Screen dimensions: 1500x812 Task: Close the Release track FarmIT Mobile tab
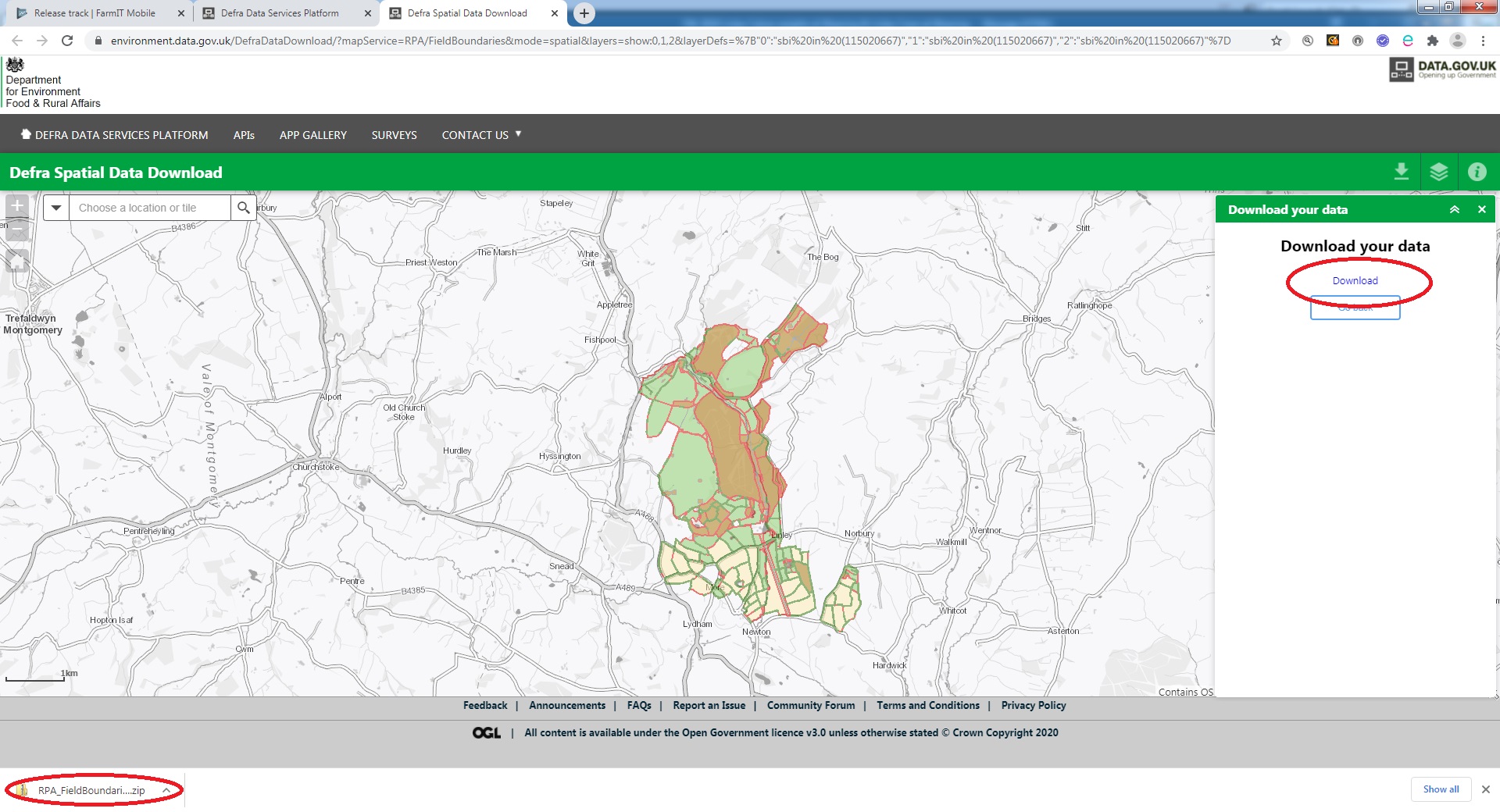click(180, 13)
